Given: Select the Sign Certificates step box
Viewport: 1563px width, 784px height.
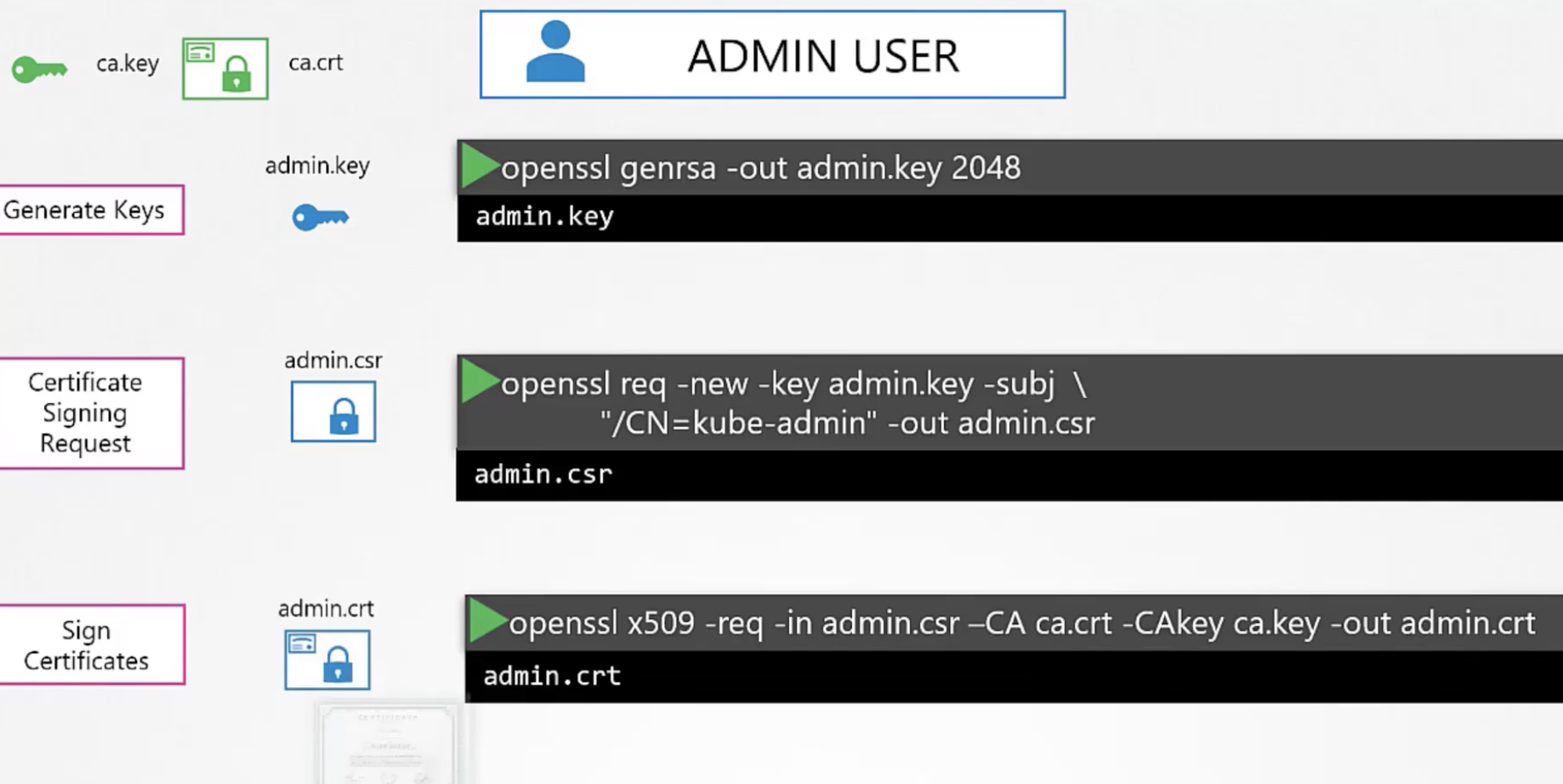Looking at the screenshot, I should tap(92, 645).
